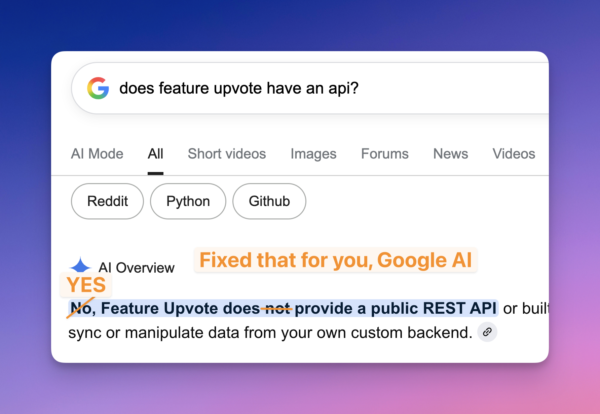Switch to the AI Mode tab
The height and width of the screenshot is (414, 600).
(97, 154)
